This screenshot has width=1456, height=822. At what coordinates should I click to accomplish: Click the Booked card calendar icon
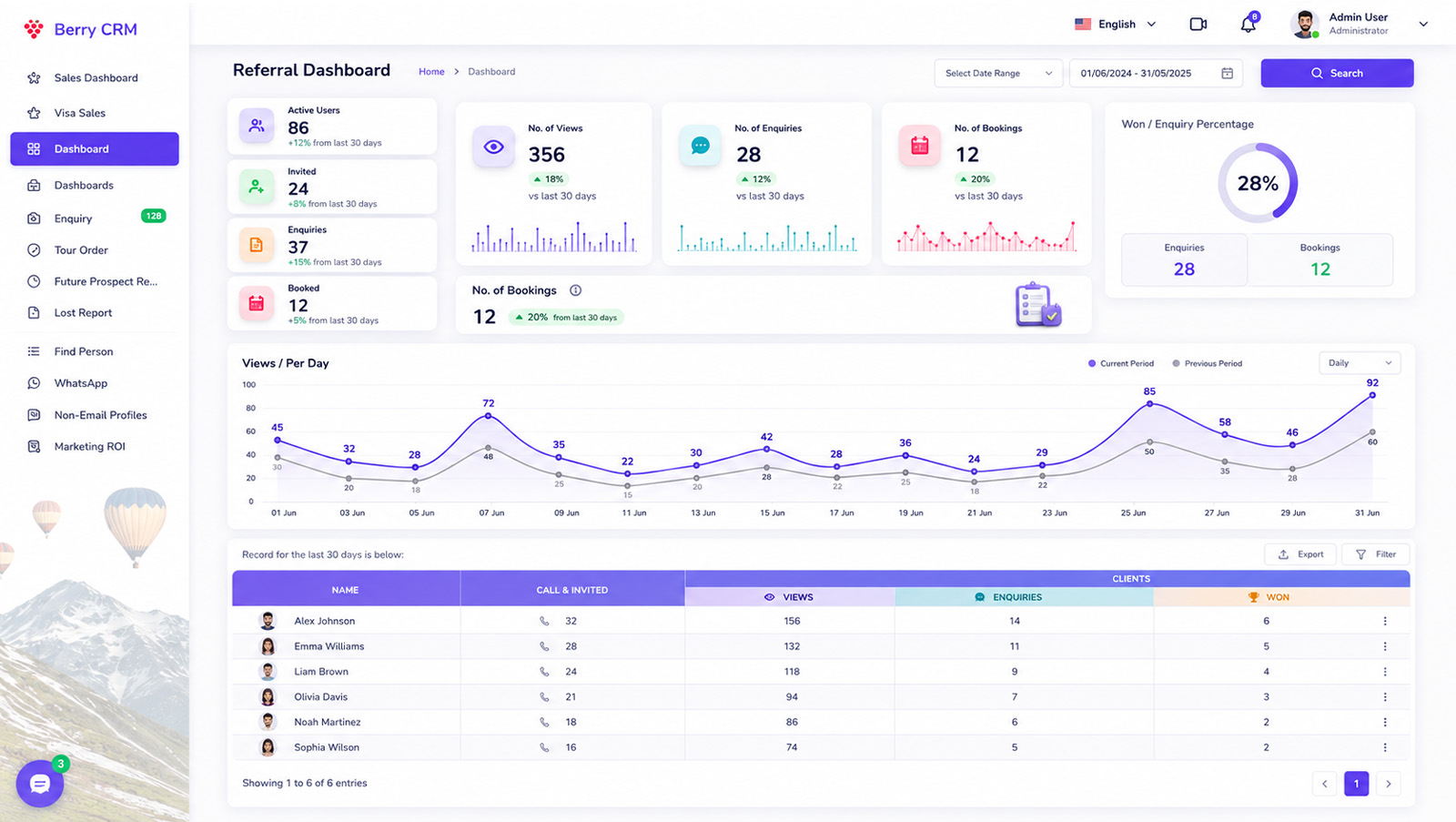tap(257, 304)
